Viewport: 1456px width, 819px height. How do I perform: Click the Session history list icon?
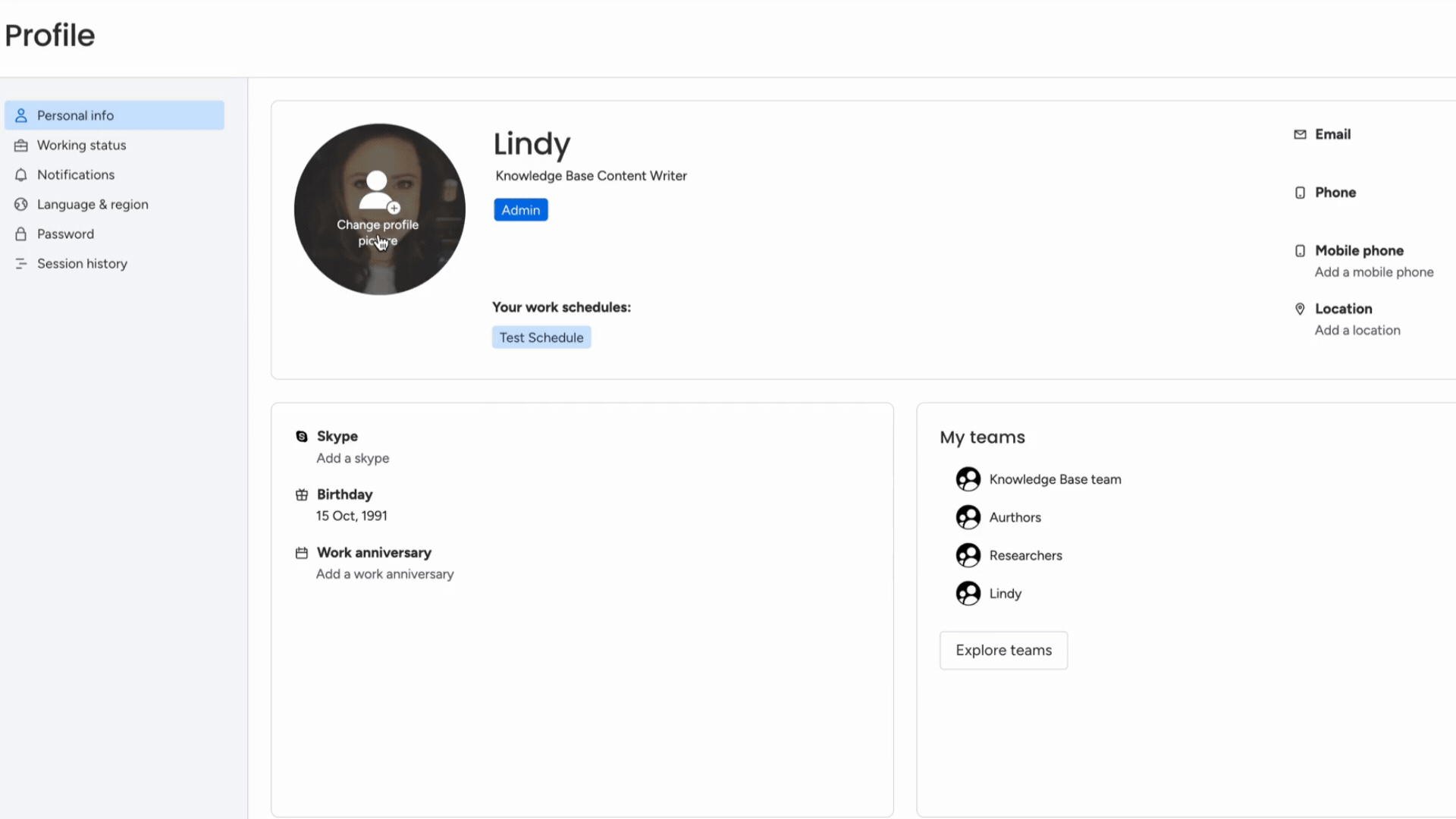tap(21, 263)
